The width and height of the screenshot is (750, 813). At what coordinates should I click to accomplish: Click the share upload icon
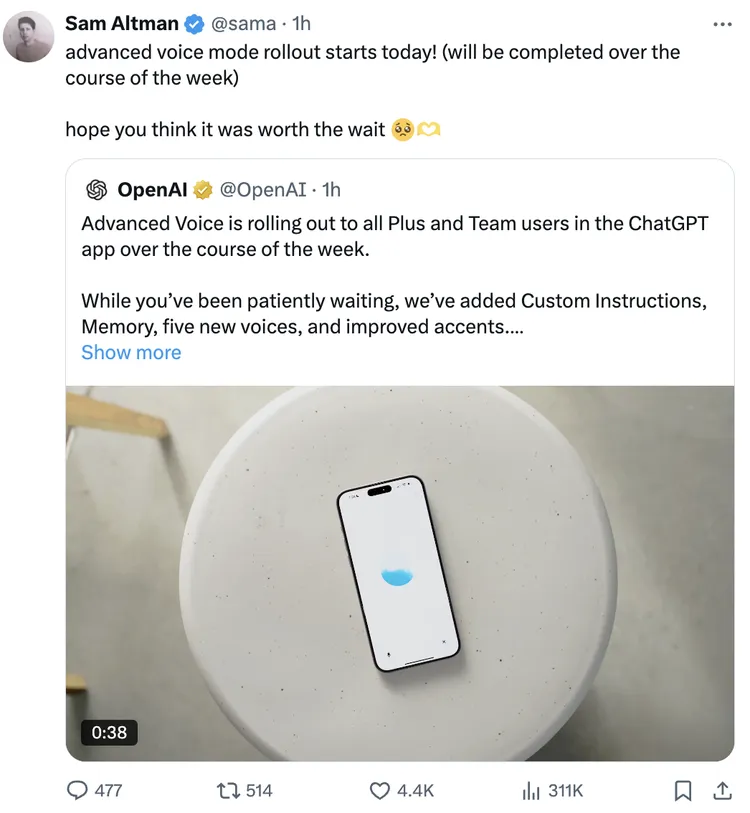(x=721, y=790)
